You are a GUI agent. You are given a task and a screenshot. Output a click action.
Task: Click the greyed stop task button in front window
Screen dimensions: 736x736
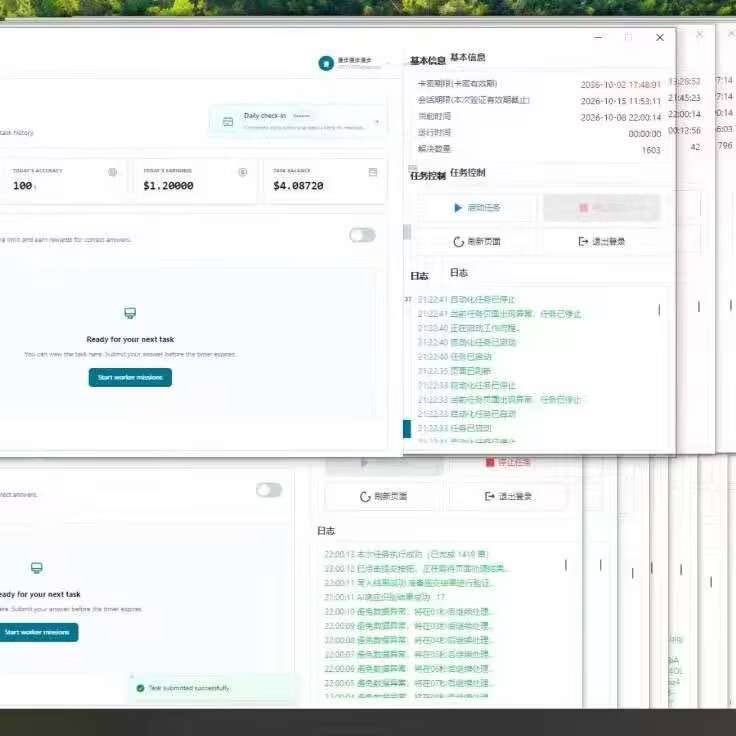click(x=602, y=207)
